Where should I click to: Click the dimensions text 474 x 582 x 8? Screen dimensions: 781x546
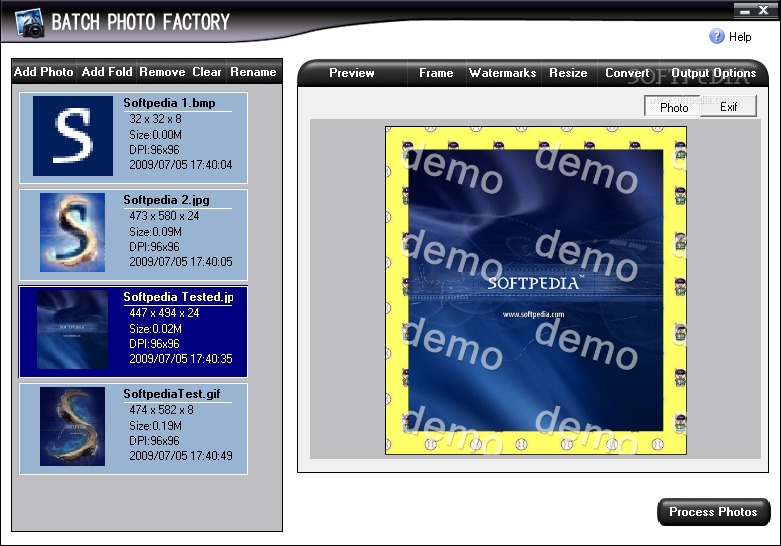pos(161,410)
